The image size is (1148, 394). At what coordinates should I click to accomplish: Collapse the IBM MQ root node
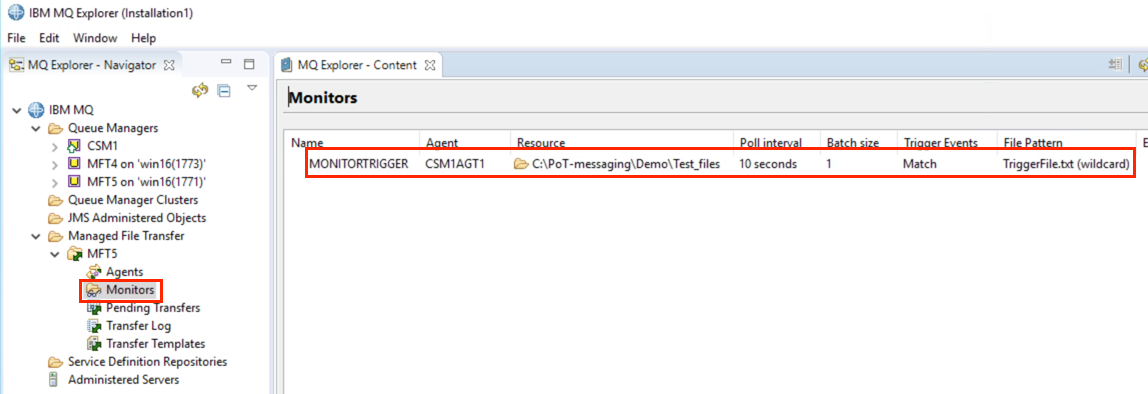click(16, 111)
